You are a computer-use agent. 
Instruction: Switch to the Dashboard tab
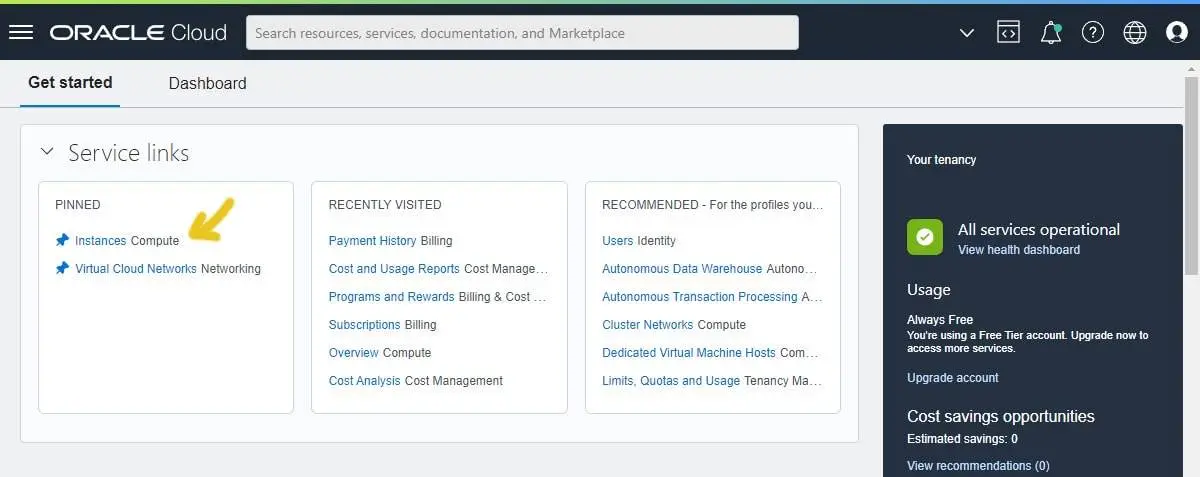207,83
